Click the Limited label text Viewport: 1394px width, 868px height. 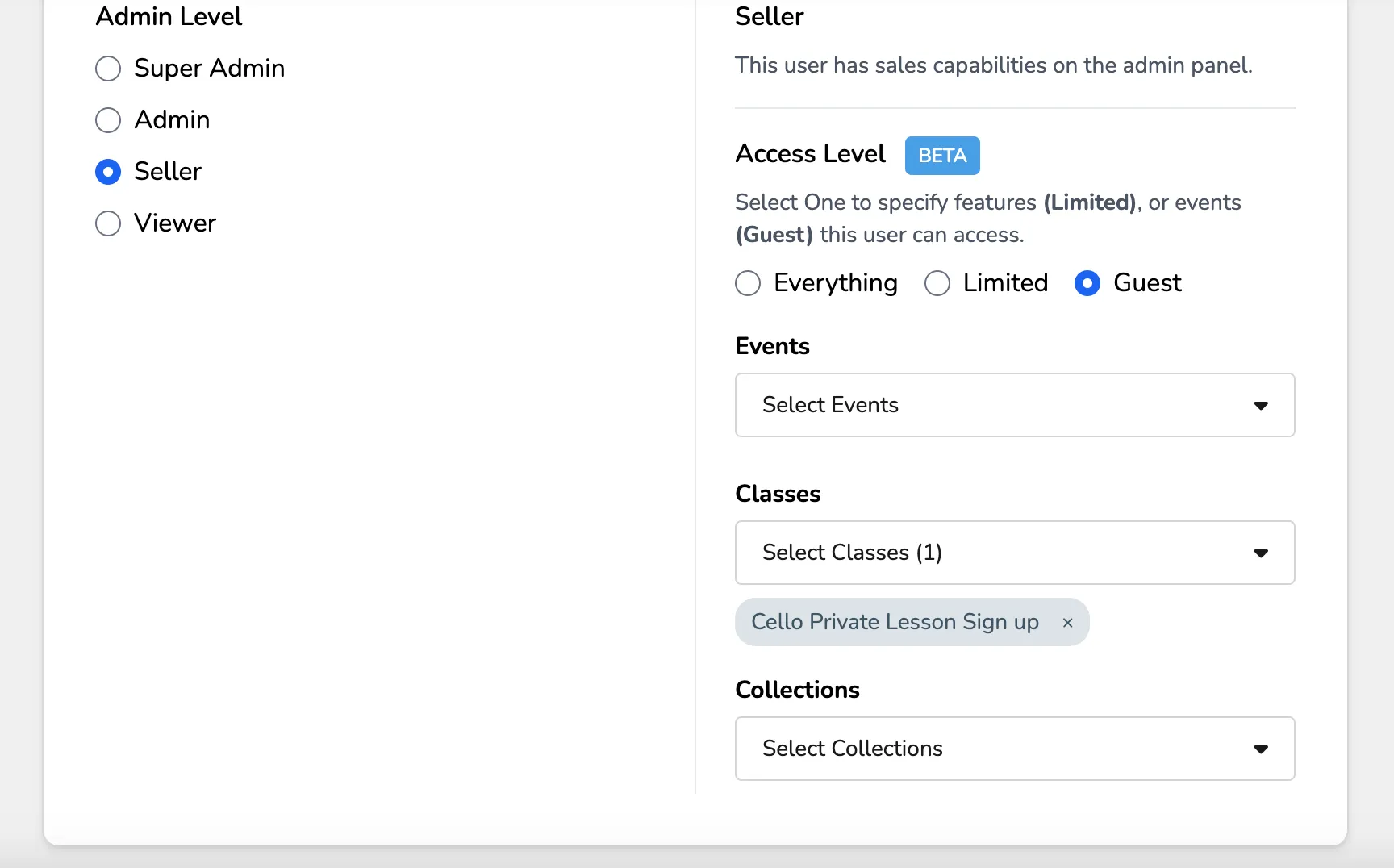pyautogui.click(x=1005, y=283)
